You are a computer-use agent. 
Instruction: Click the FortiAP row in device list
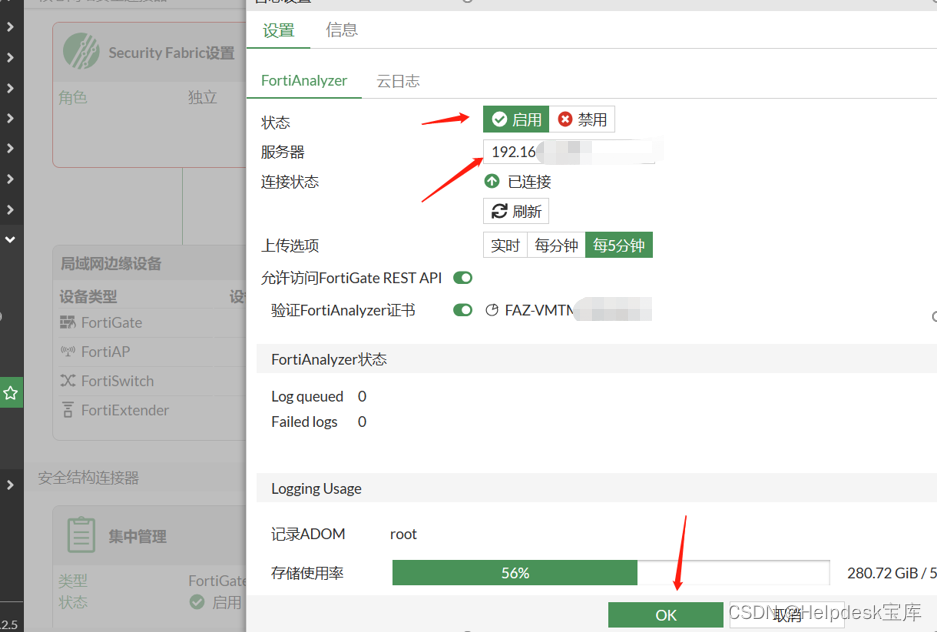click(152, 352)
